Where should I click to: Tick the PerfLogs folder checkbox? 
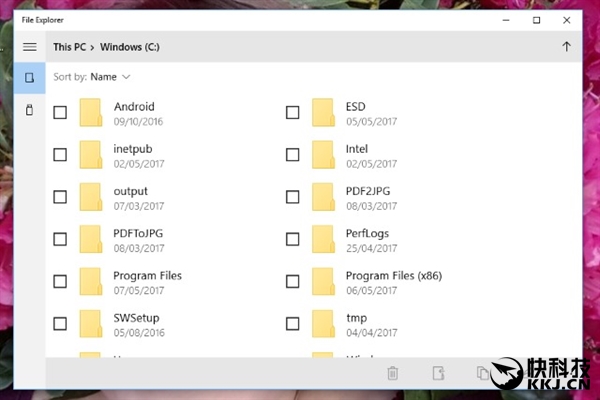(293, 239)
